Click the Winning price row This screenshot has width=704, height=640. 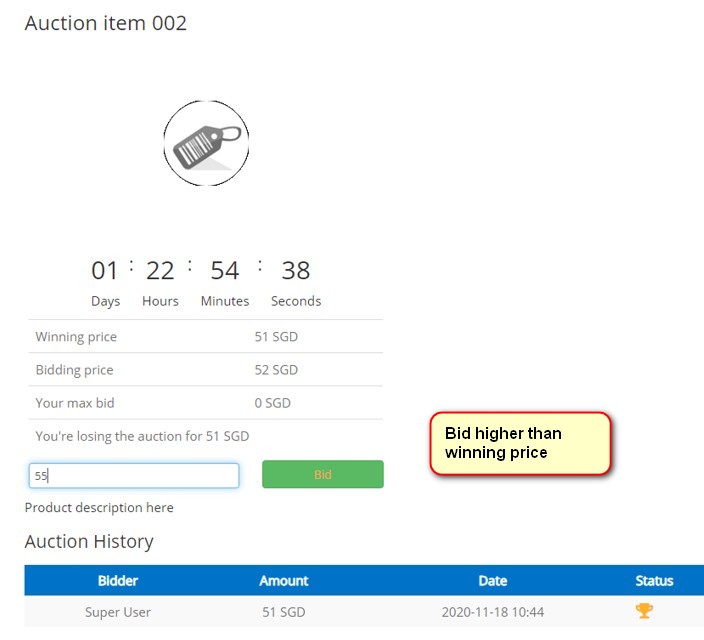pos(205,337)
